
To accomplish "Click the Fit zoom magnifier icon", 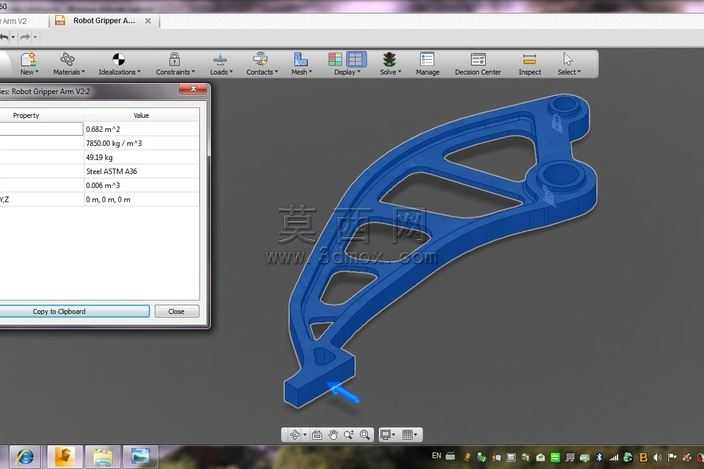I will tap(365, 434).
